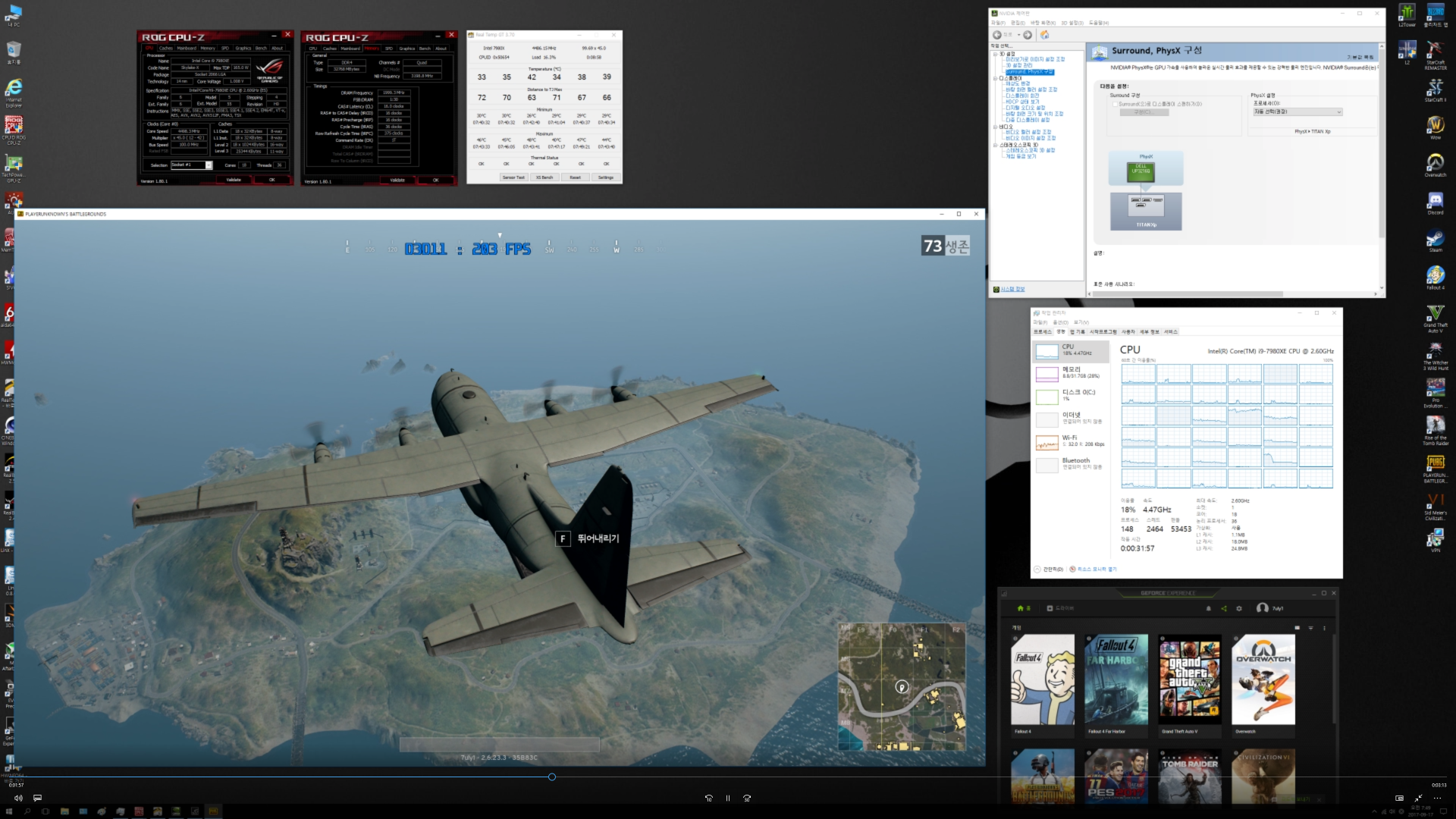Open the 도움말 menu in NVIDIA control panel

[1099, 23]
